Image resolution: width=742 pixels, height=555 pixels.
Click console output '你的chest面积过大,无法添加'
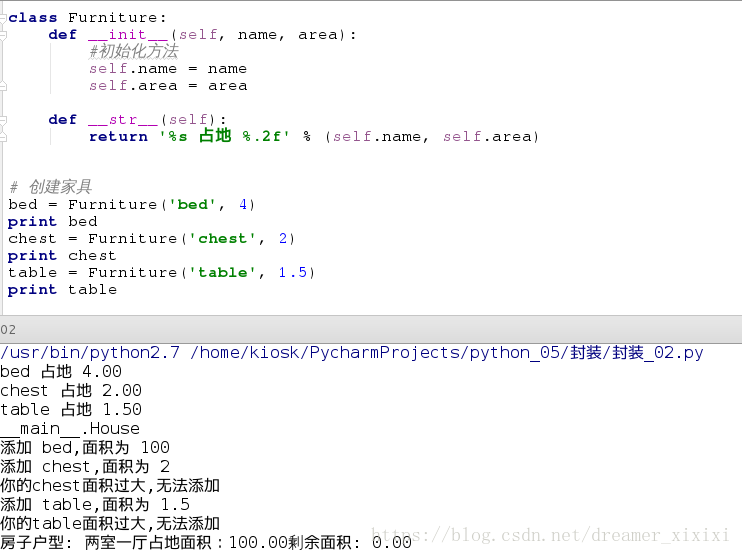pos(110,485)
